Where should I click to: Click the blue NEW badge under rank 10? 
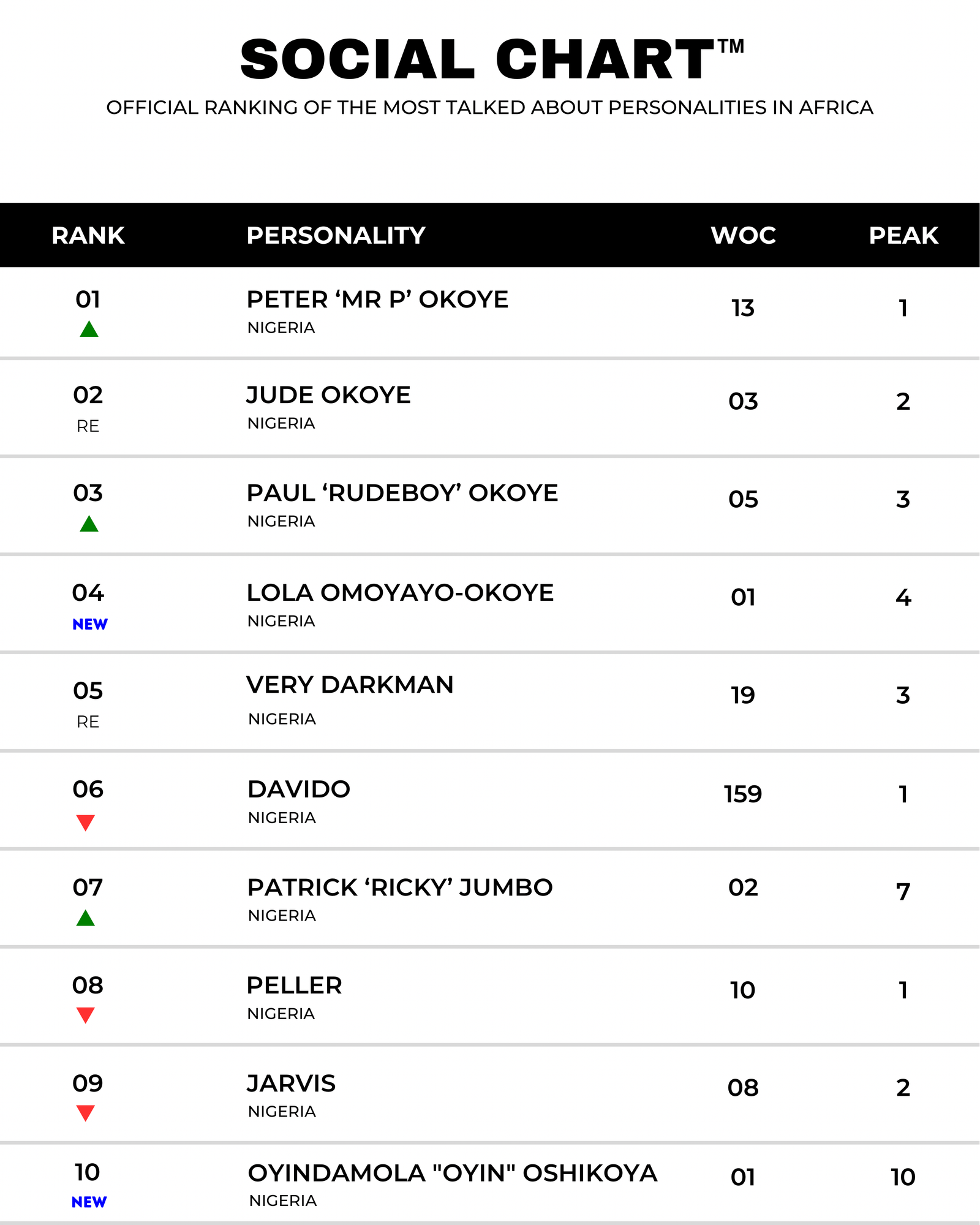(x=89, y=1202)
